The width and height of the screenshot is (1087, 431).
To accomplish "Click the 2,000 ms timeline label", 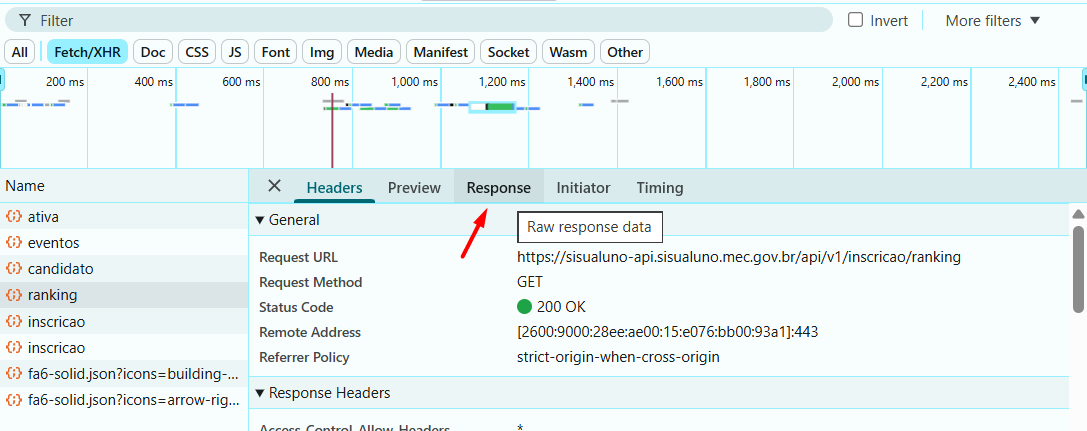I will (x=855, y=82).
